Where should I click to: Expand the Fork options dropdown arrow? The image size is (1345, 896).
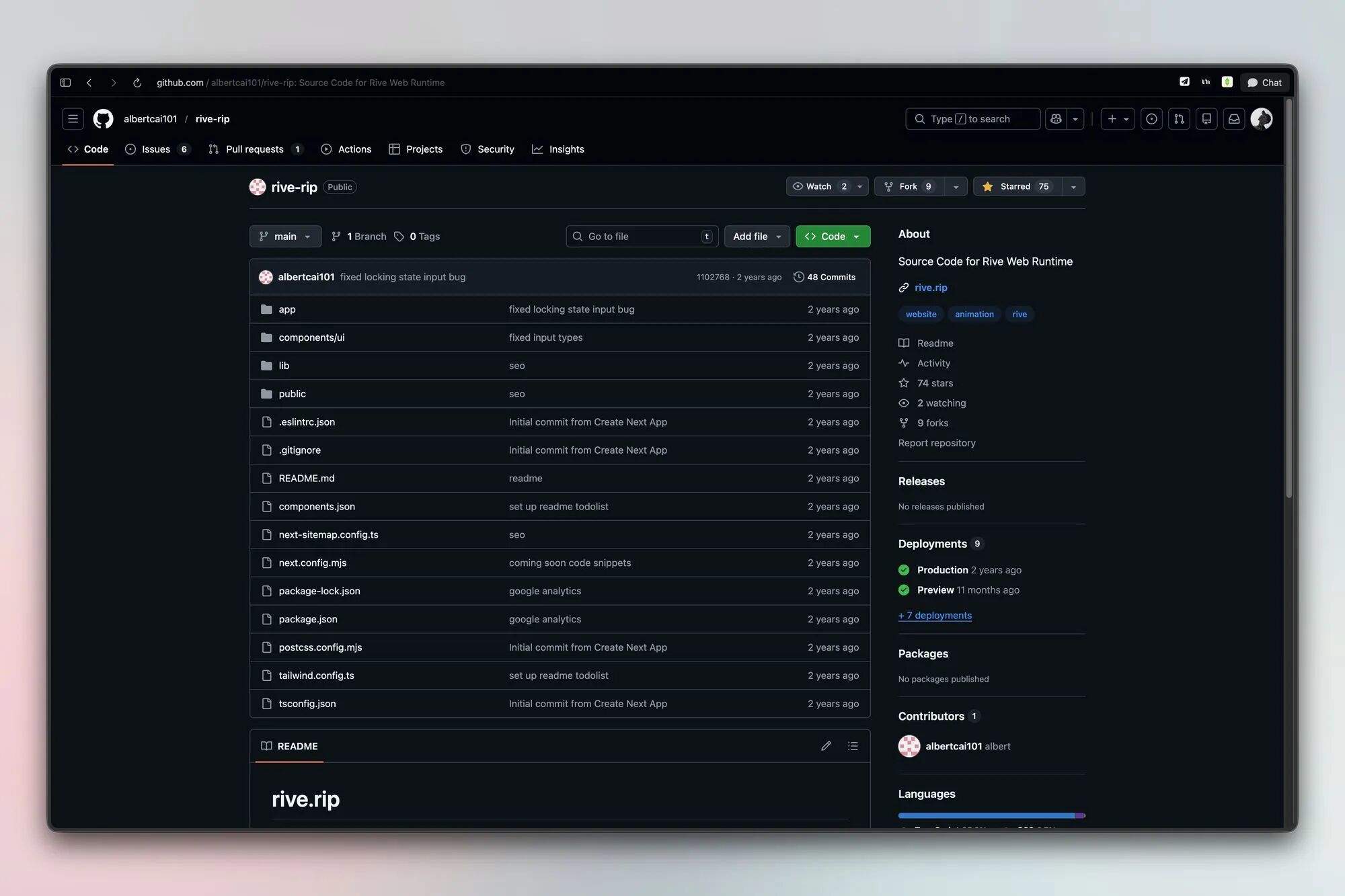(956, 186)
